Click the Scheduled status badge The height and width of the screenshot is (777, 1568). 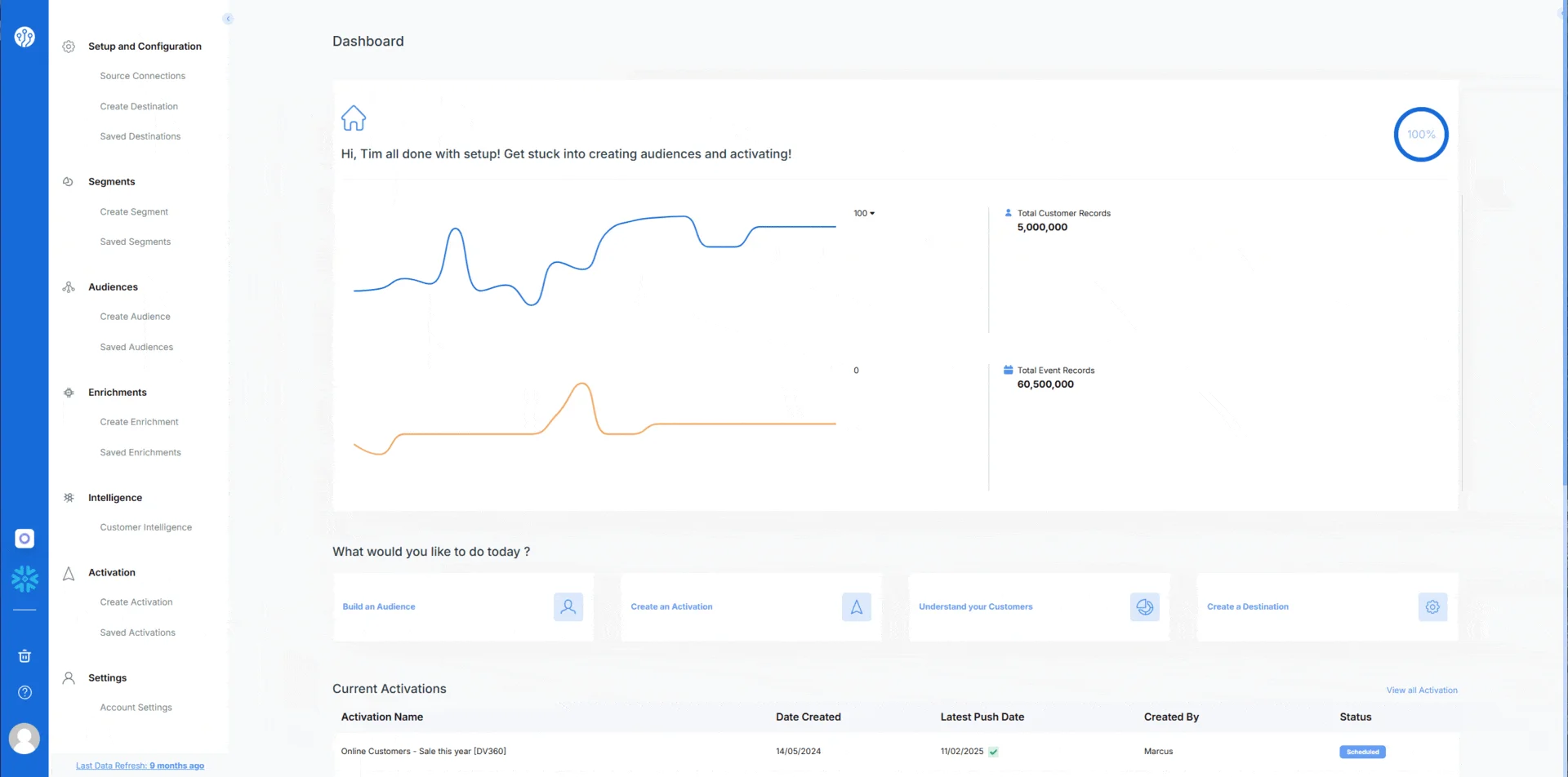click(1362, 752)
